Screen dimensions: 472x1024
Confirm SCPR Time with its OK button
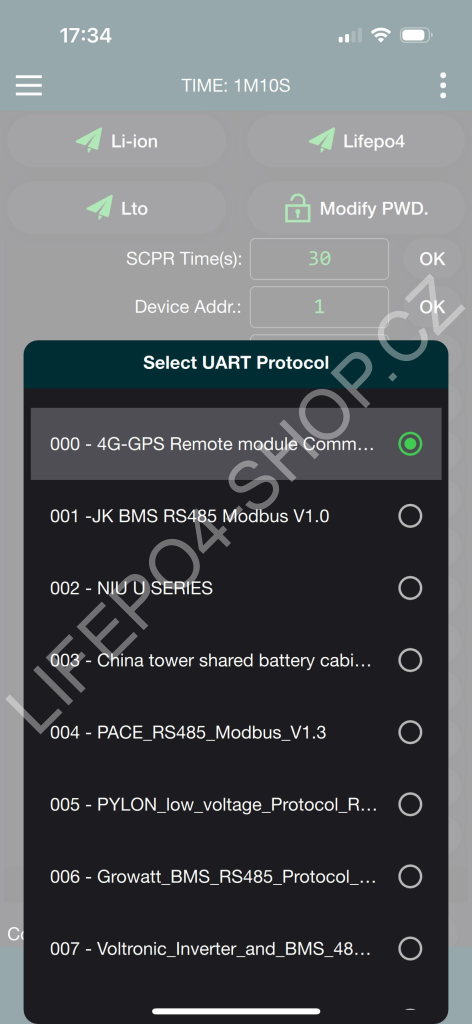(x=432, y=259)
